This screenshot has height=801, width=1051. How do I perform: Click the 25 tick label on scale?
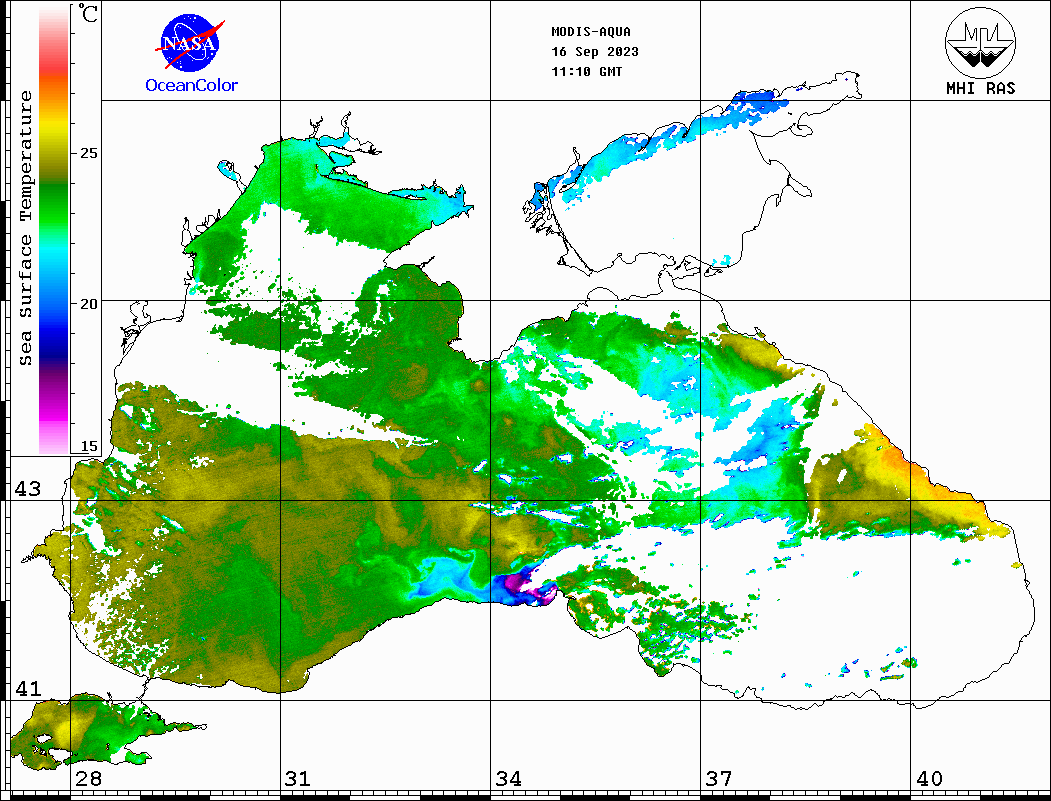pos(88,153)
